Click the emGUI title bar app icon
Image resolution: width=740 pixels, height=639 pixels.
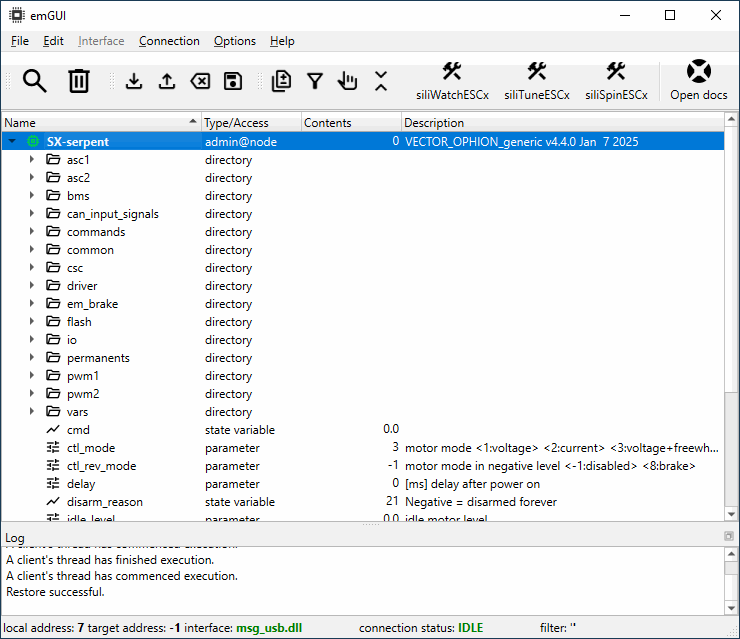(x=17, y=15)
